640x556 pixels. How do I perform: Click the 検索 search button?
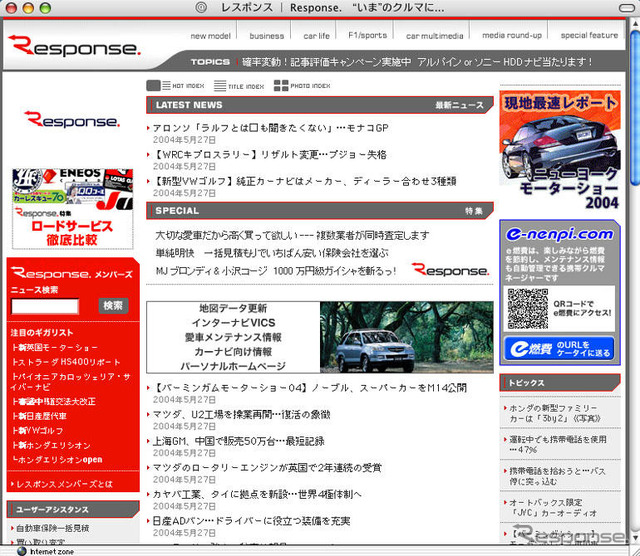[x=113, y=305]
